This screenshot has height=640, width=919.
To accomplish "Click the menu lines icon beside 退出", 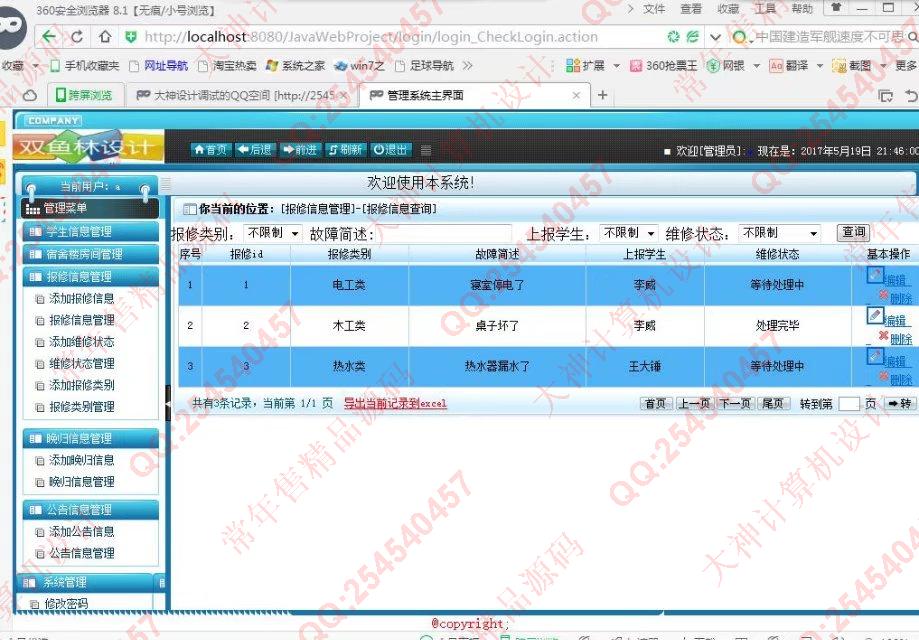I will point(426,151).
